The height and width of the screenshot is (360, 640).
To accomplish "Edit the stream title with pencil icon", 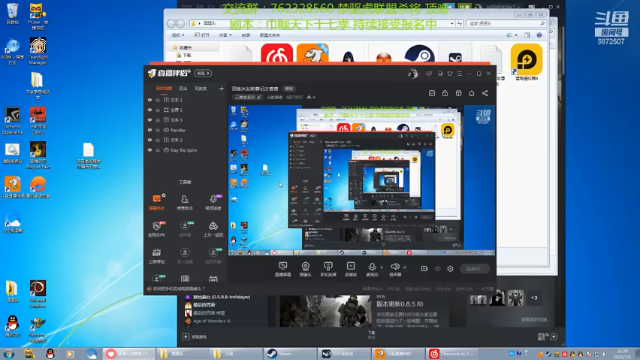I will point(259,97).
